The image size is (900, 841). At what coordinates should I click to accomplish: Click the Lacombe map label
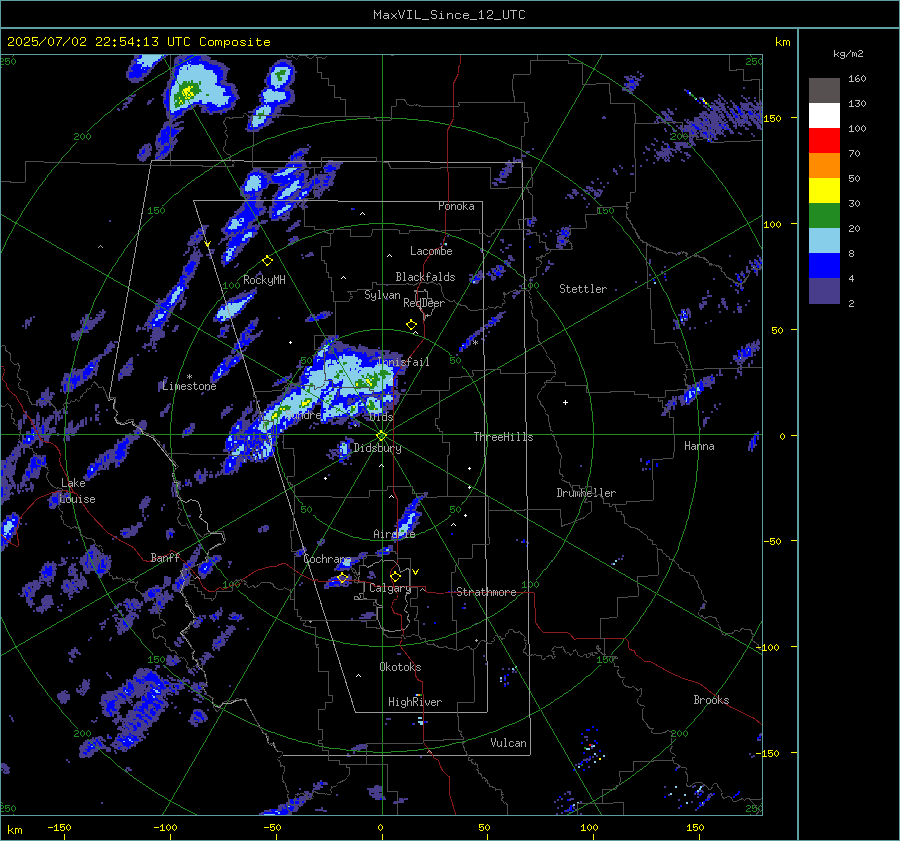431,251
